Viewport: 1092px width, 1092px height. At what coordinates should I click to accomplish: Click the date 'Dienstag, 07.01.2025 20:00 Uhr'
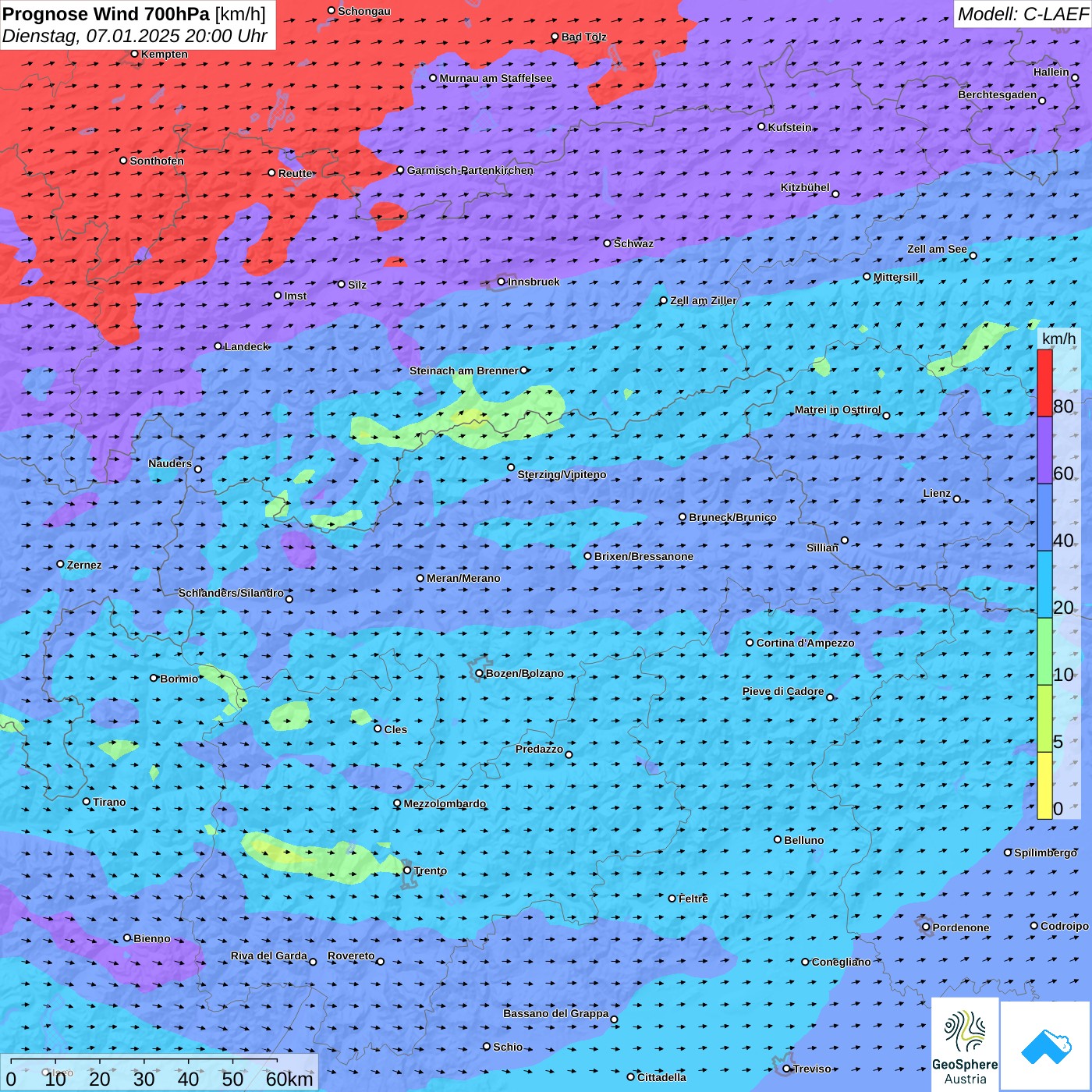(x=135, y=36)
